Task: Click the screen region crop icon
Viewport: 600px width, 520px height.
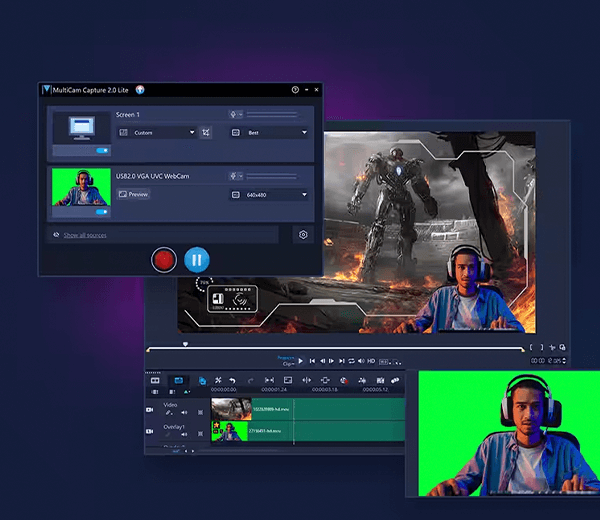Action: 205,132
